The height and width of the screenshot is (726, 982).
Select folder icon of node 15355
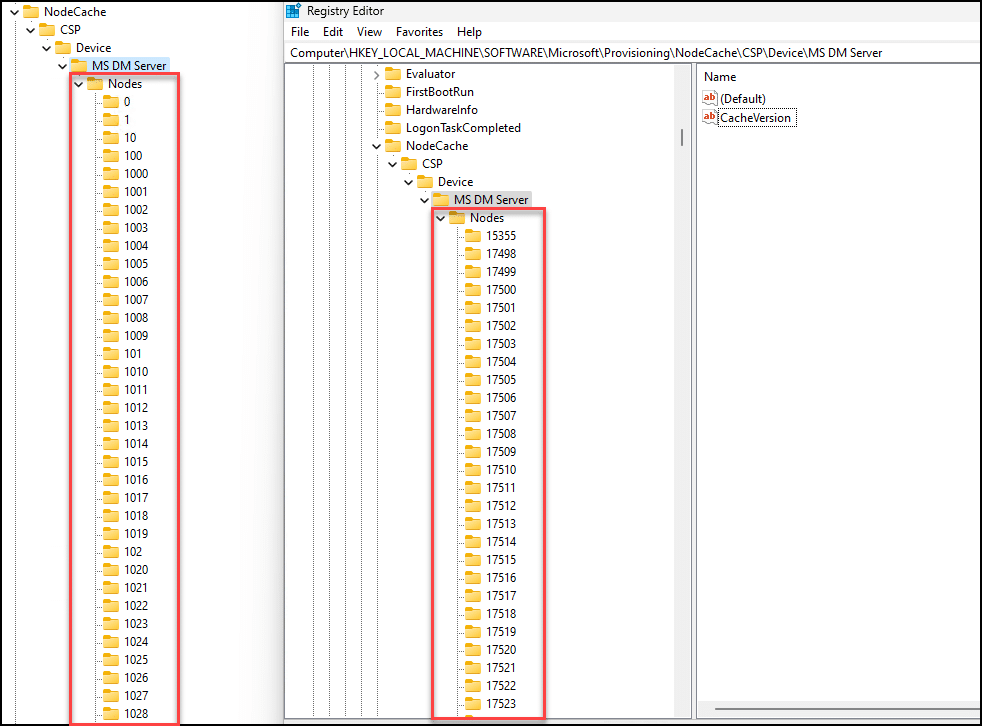473,236
